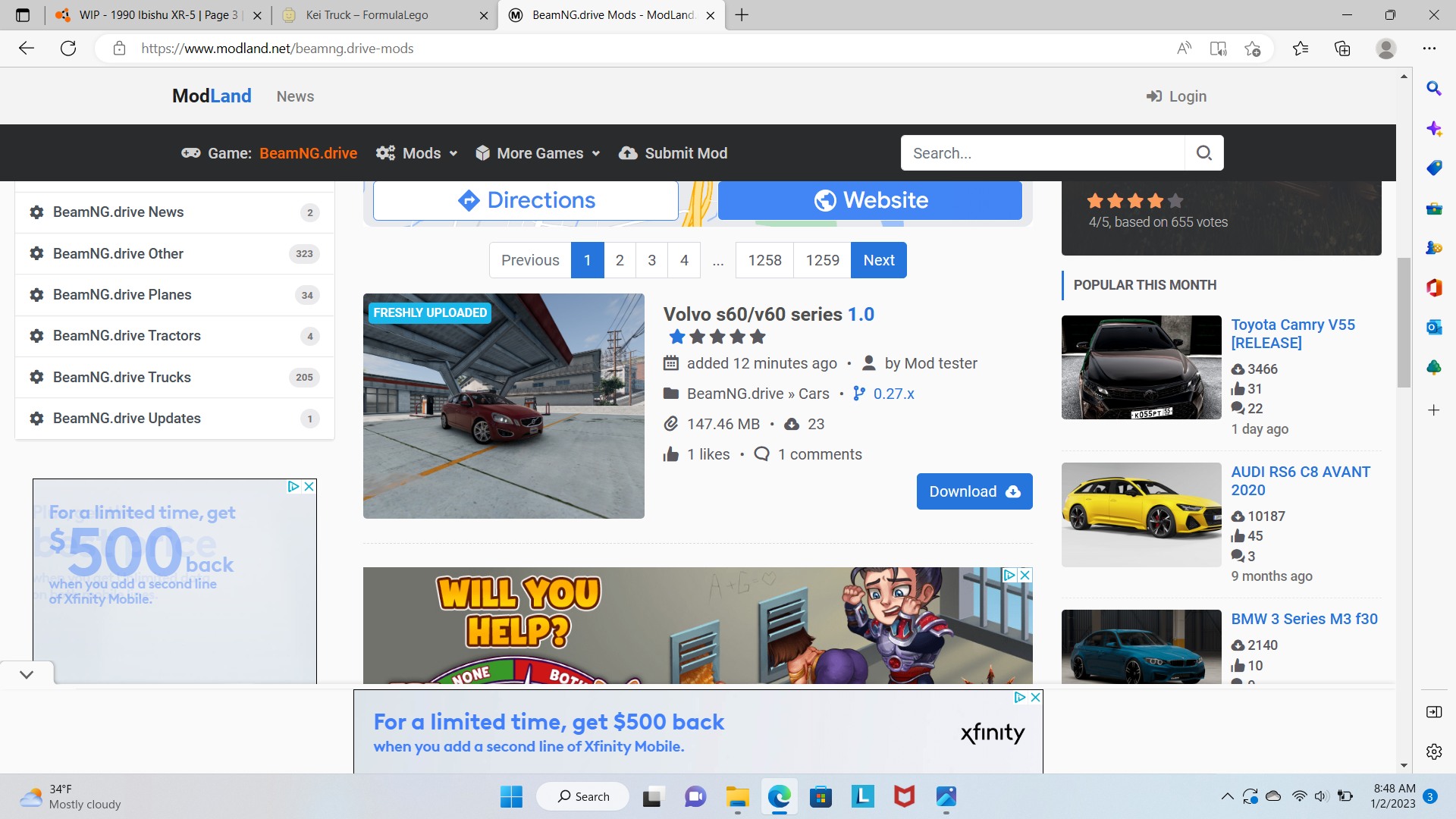Image resolution: width=1456 pixels, height=819 pixels.
Task: Open Toyota Camry V55 release link
Action: [1293, 334]
